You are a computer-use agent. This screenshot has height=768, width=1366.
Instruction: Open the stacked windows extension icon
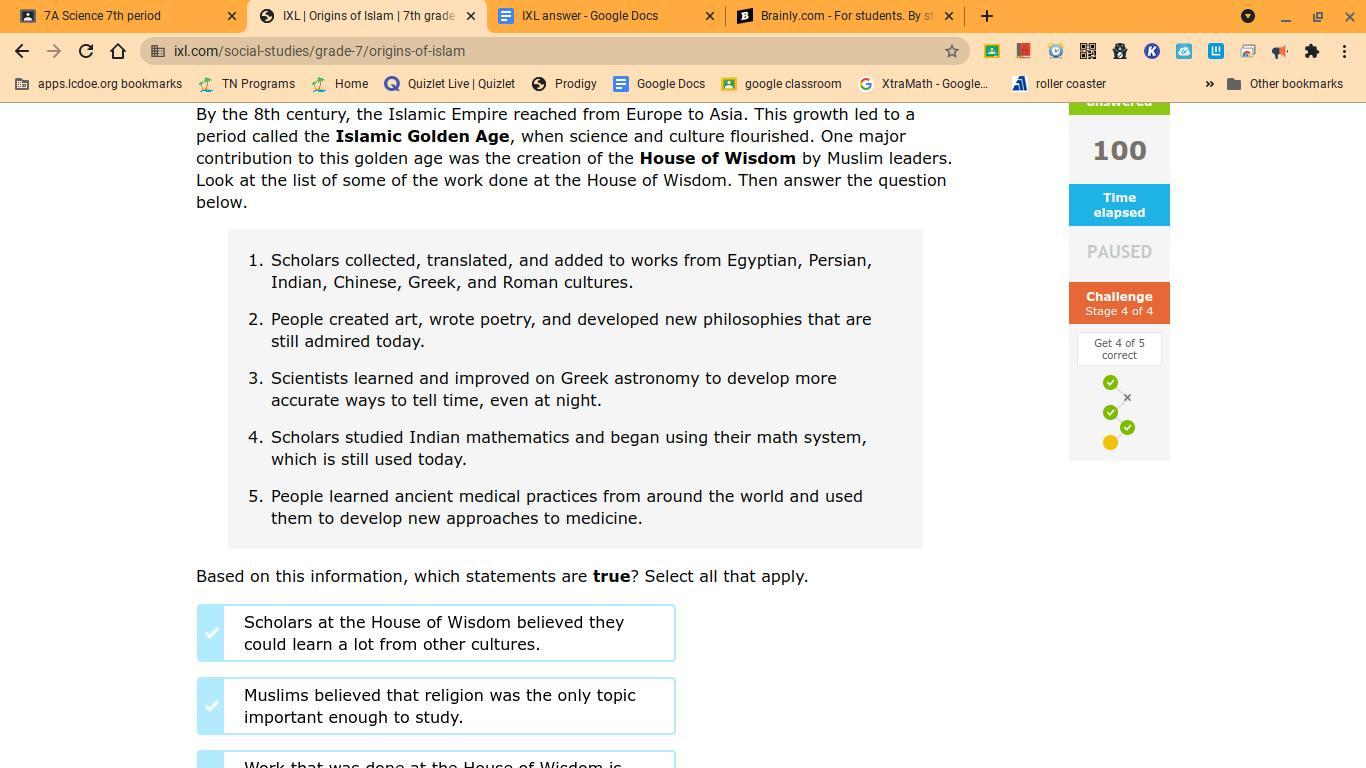tap(1248, 51)
